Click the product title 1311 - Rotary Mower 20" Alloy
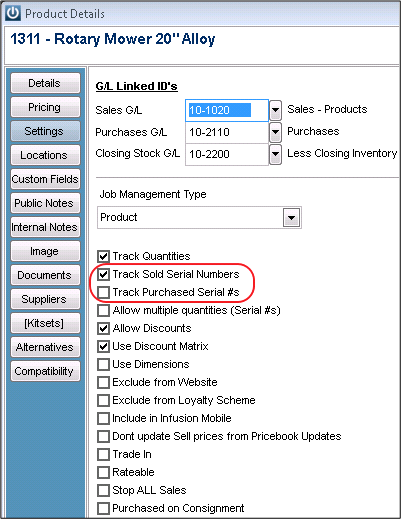The height and width of the screenshot is (519, 401). click(113, 39)
